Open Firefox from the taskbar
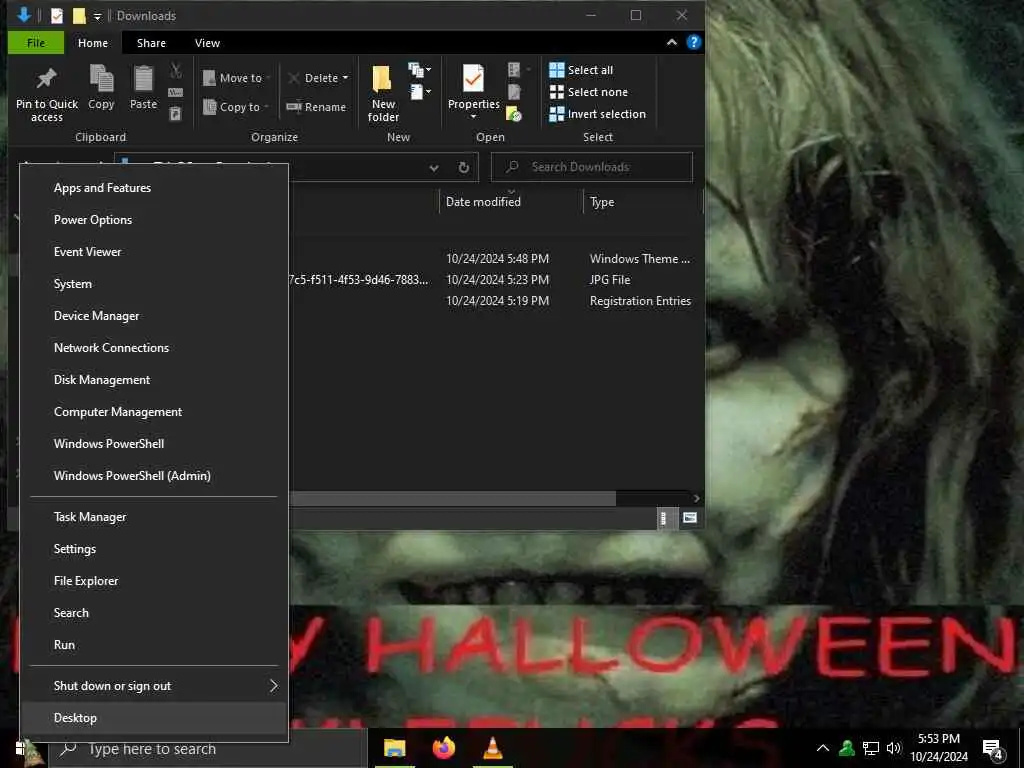Screen dimensions: 1024x768 coord(444,748)
